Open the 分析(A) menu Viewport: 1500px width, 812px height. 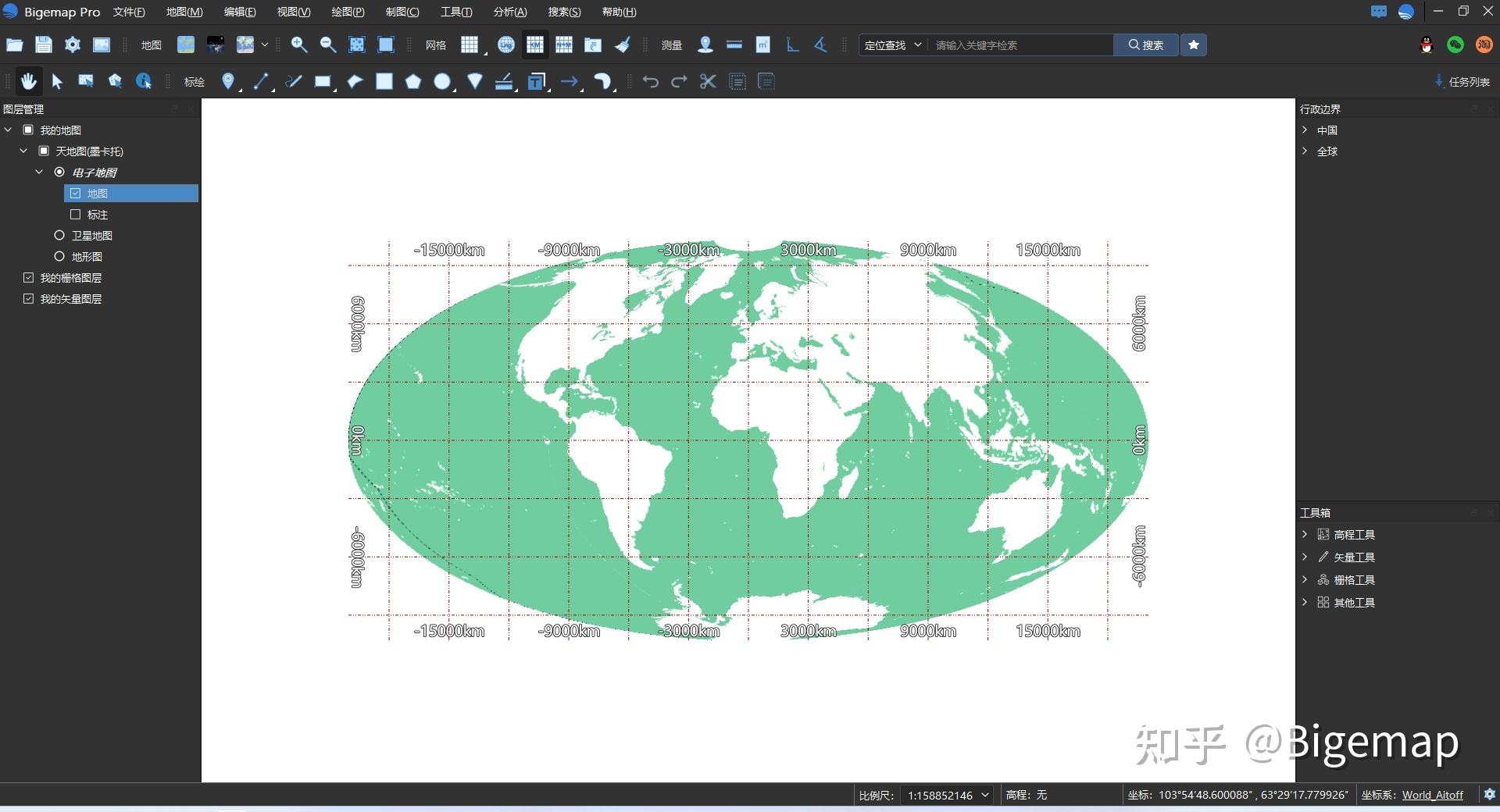[x=510, y=12]
